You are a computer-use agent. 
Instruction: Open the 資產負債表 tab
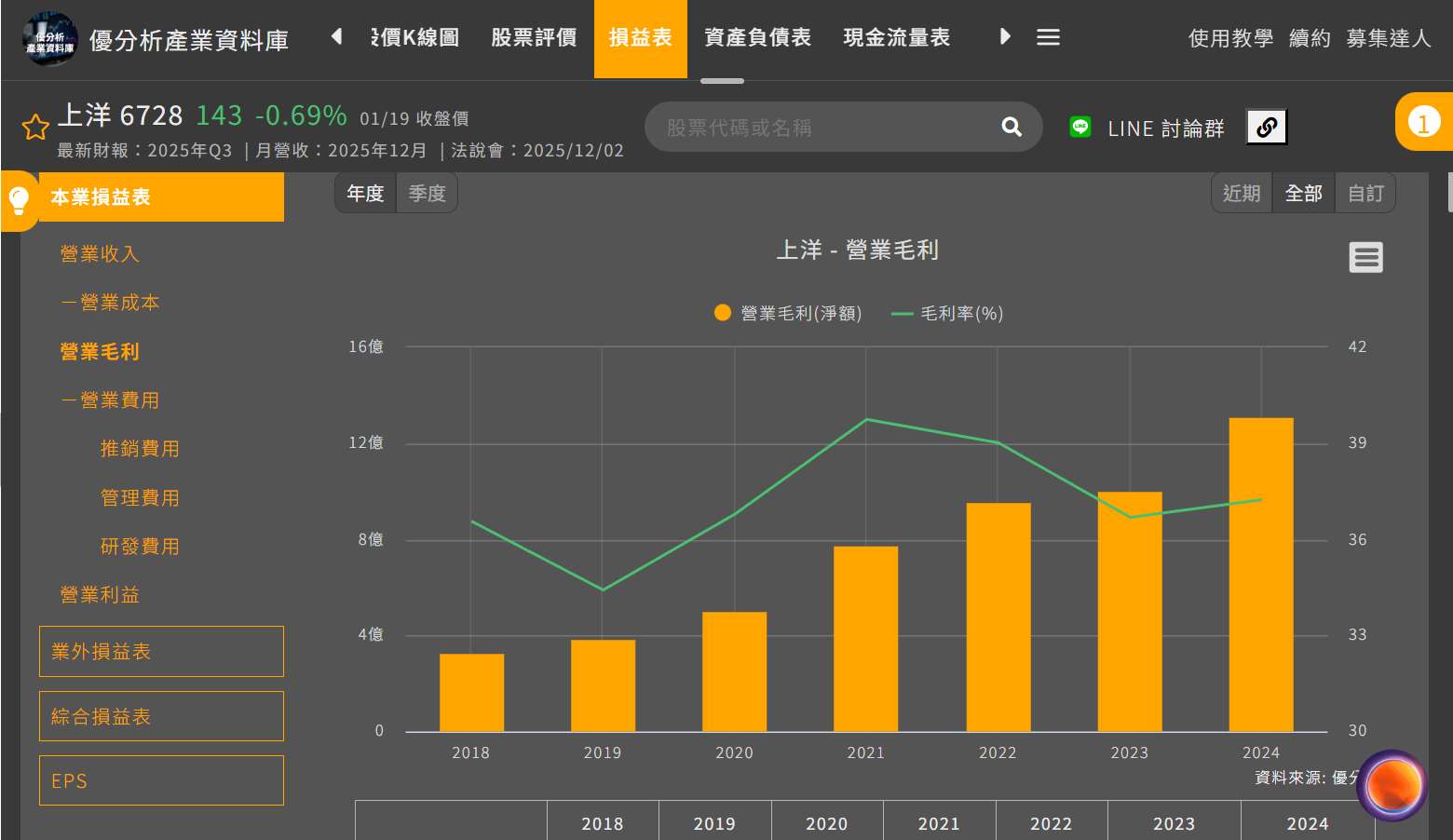757,37
